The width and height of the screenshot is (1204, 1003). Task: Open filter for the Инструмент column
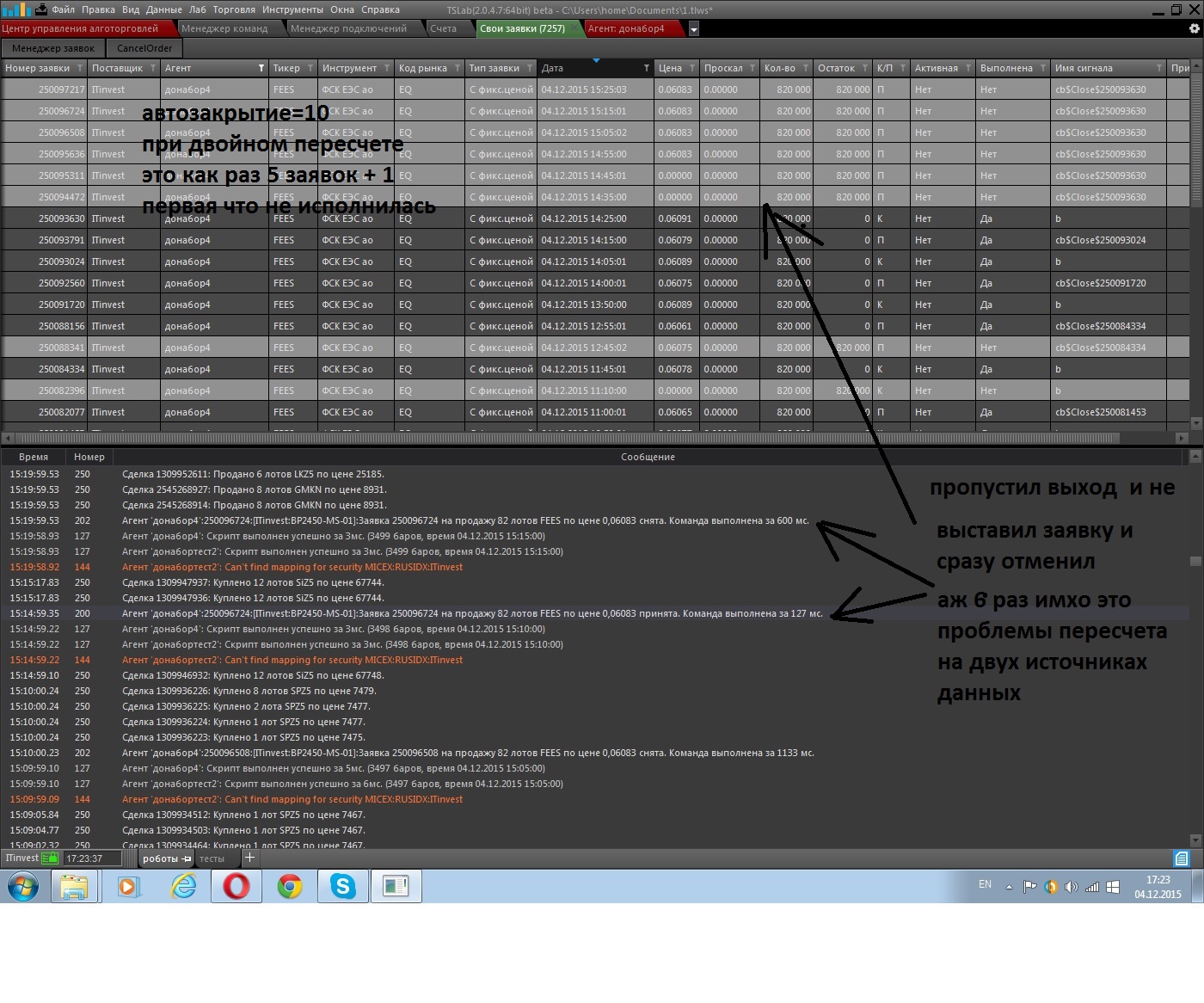[387, 68]
